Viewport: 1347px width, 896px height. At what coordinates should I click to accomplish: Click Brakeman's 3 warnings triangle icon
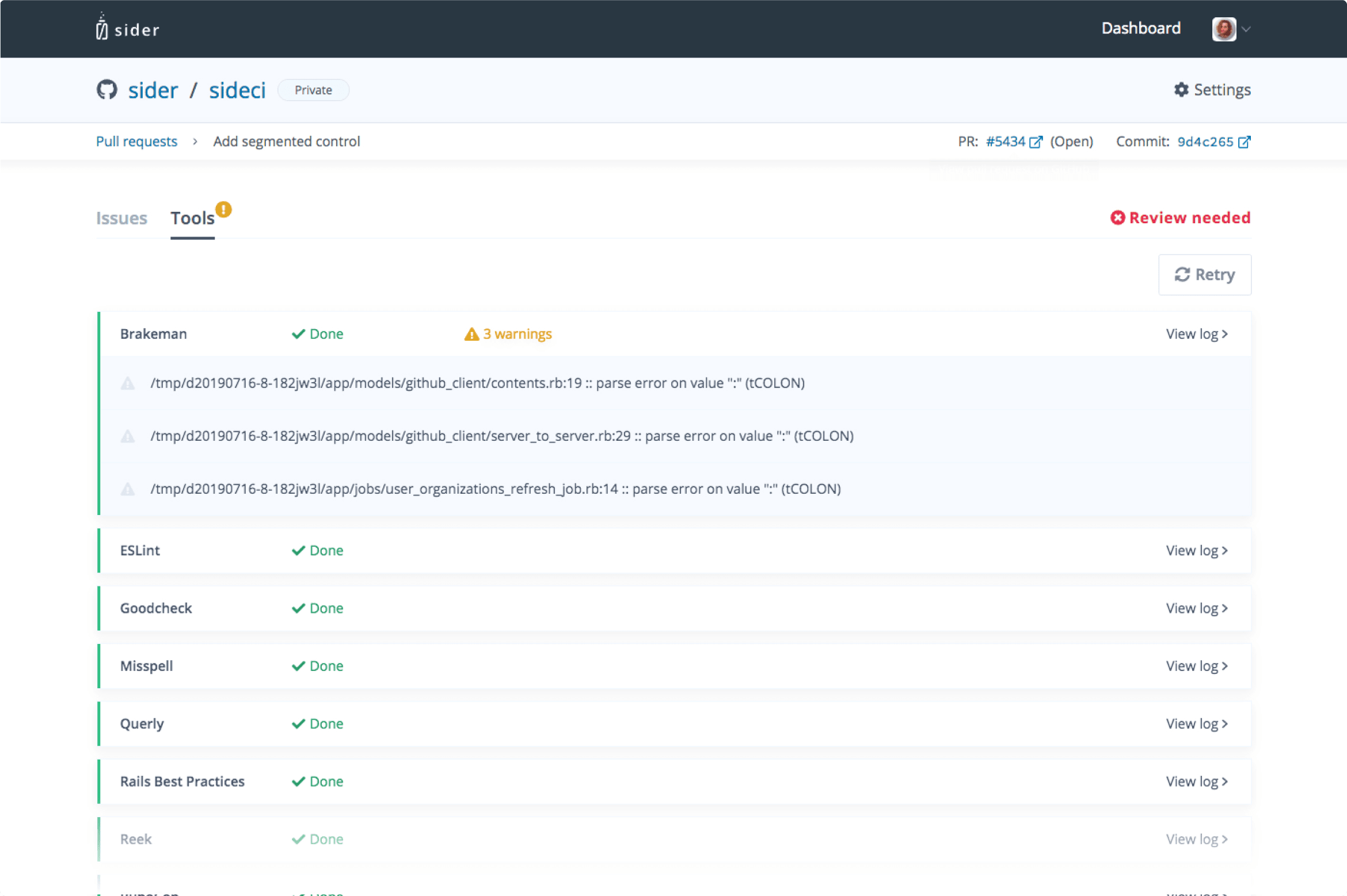(x=471, y=334)
